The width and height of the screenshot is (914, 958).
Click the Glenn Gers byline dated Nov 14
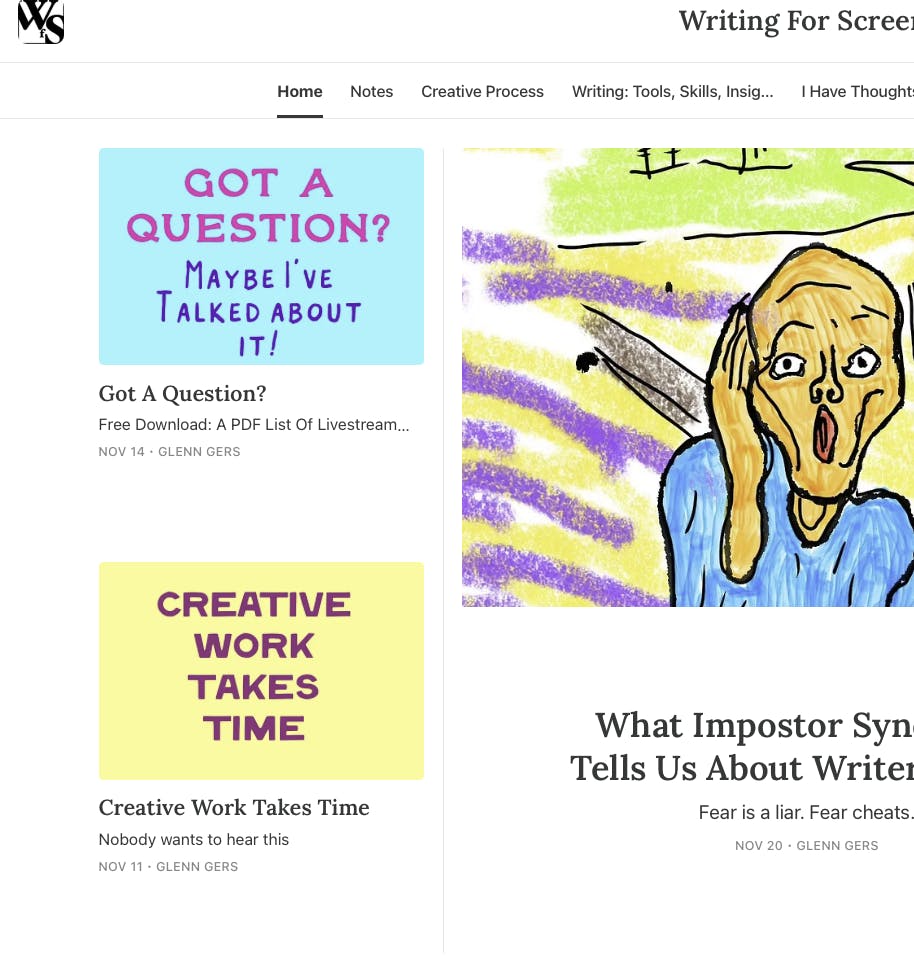click(199, 452)
